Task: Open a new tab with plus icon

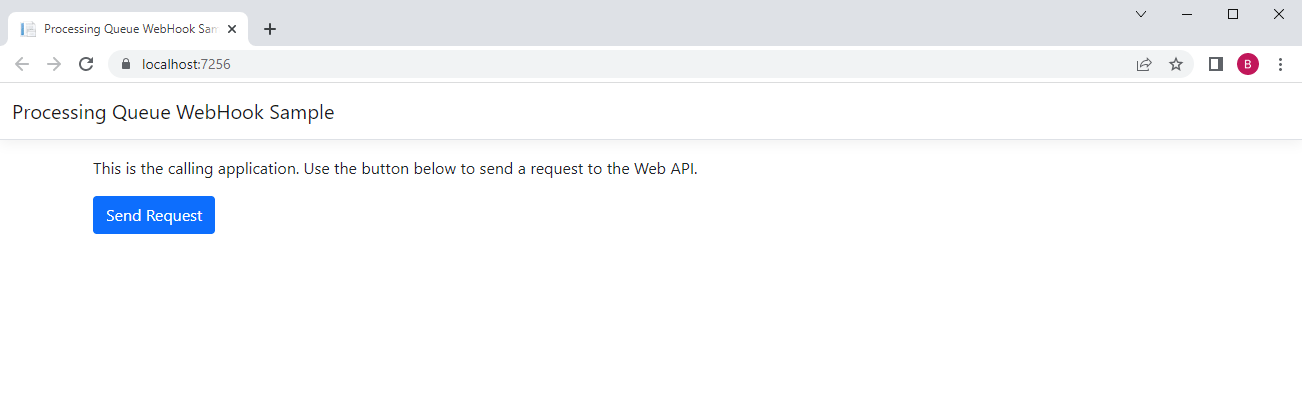Action: pos(270,29)
